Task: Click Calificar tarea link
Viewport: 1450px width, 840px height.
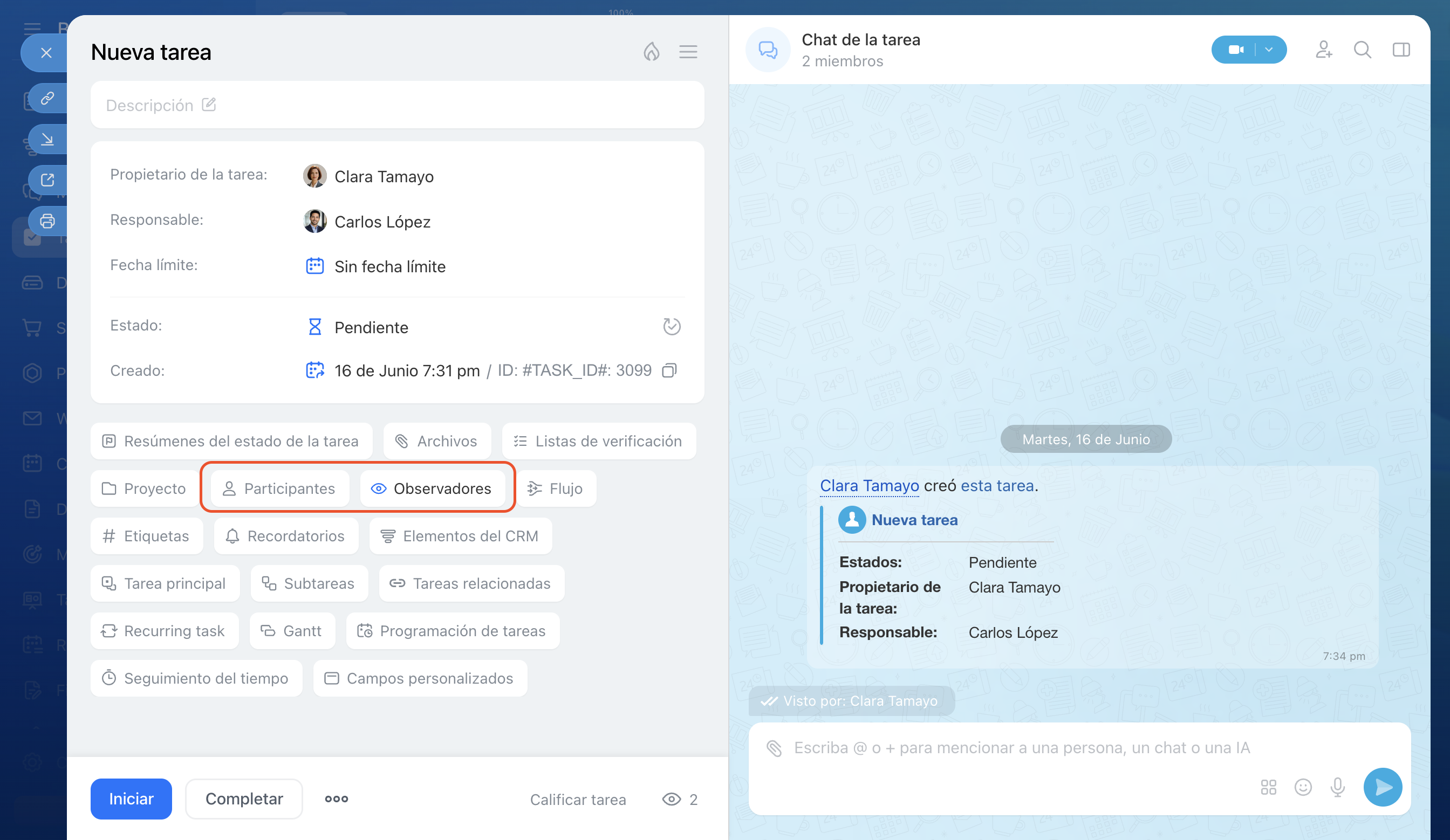Action: [578, 800]
